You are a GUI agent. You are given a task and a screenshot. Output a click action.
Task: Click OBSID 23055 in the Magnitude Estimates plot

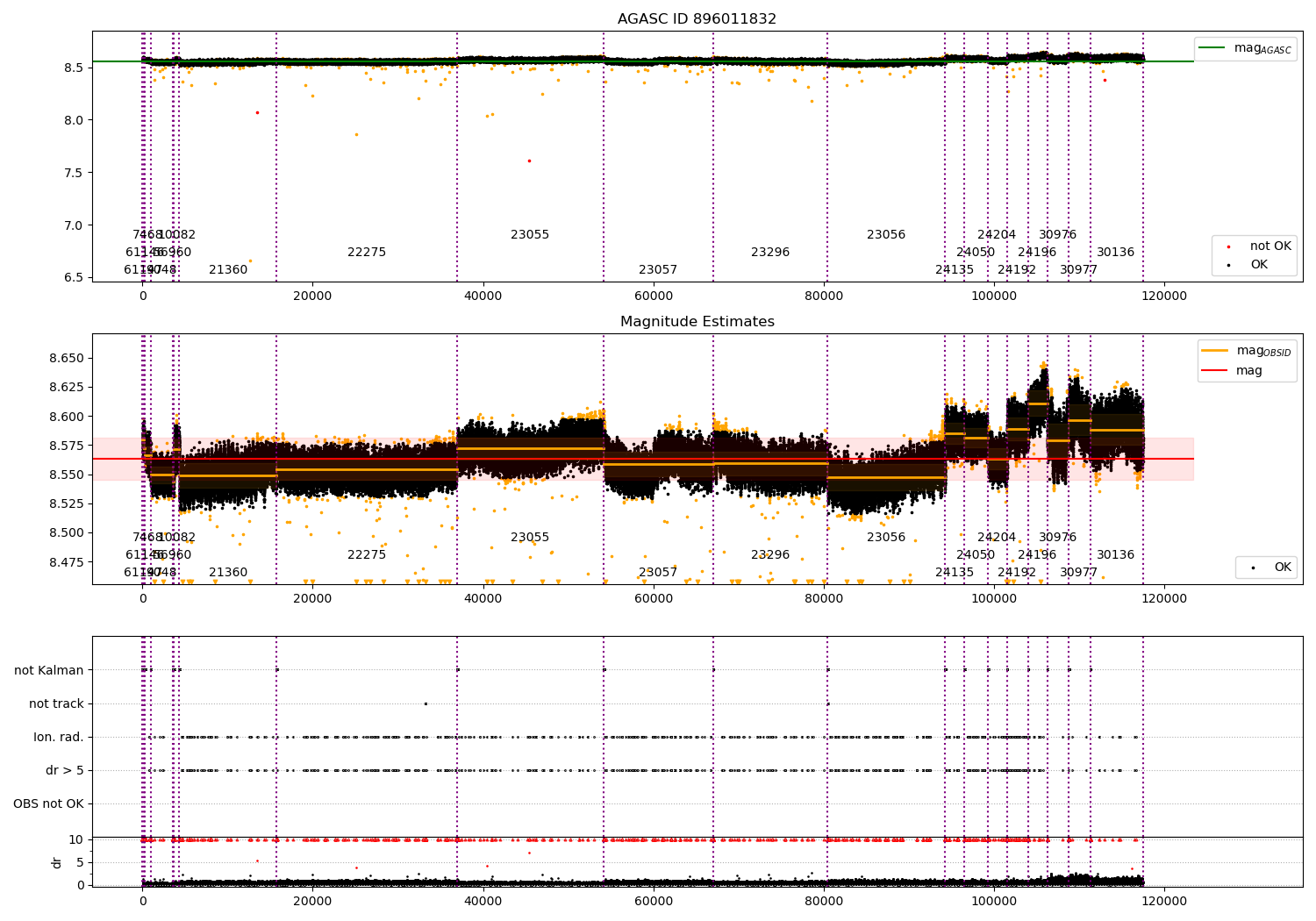point(530,538)
